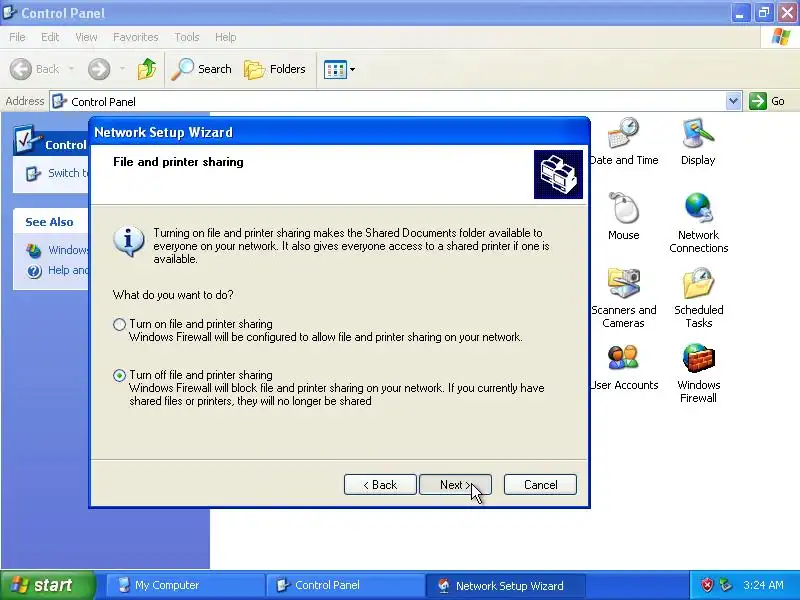Open the Views toolbar icon
The image size is (800, 600).
tap(335, 69)
